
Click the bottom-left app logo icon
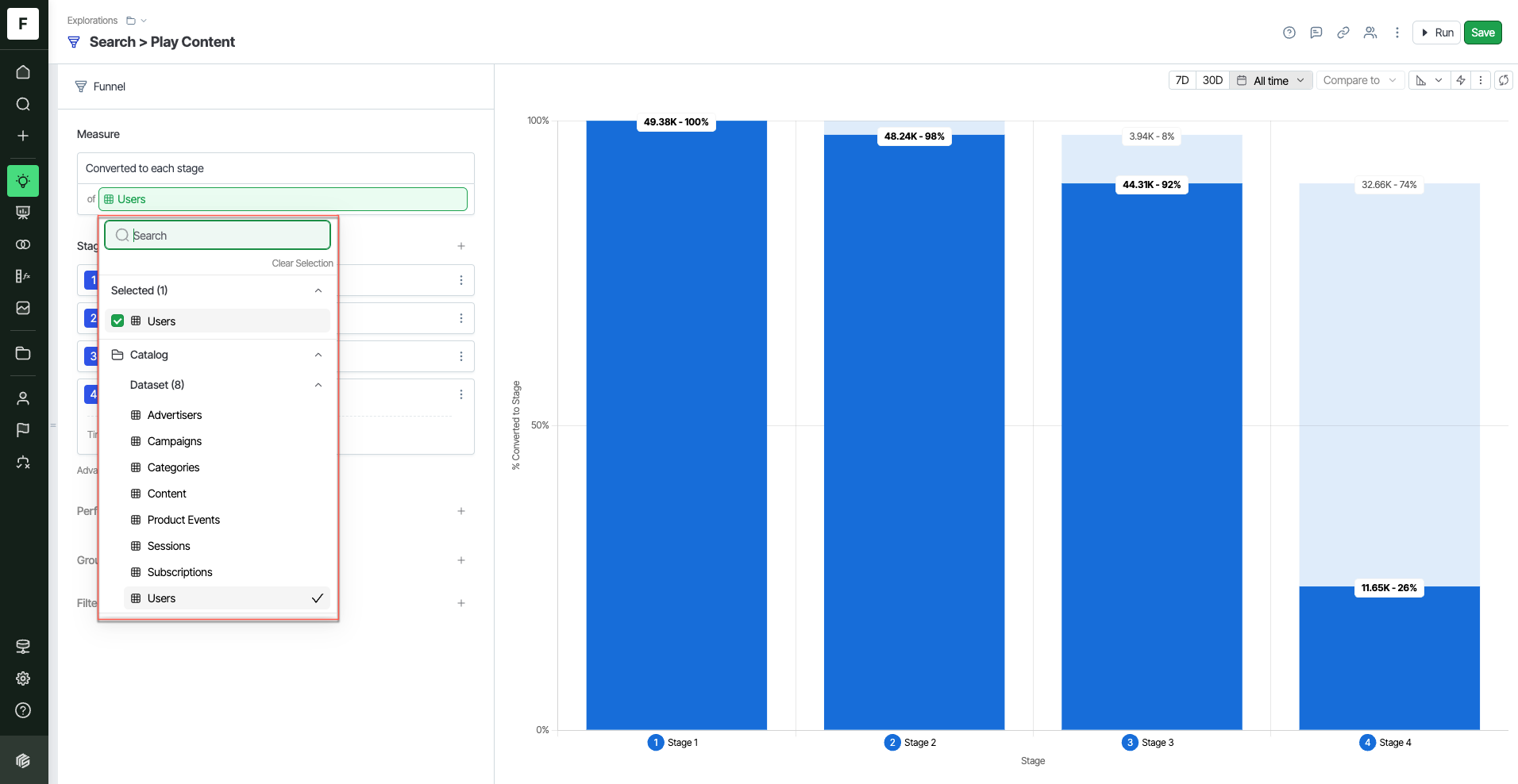[23, 760]
